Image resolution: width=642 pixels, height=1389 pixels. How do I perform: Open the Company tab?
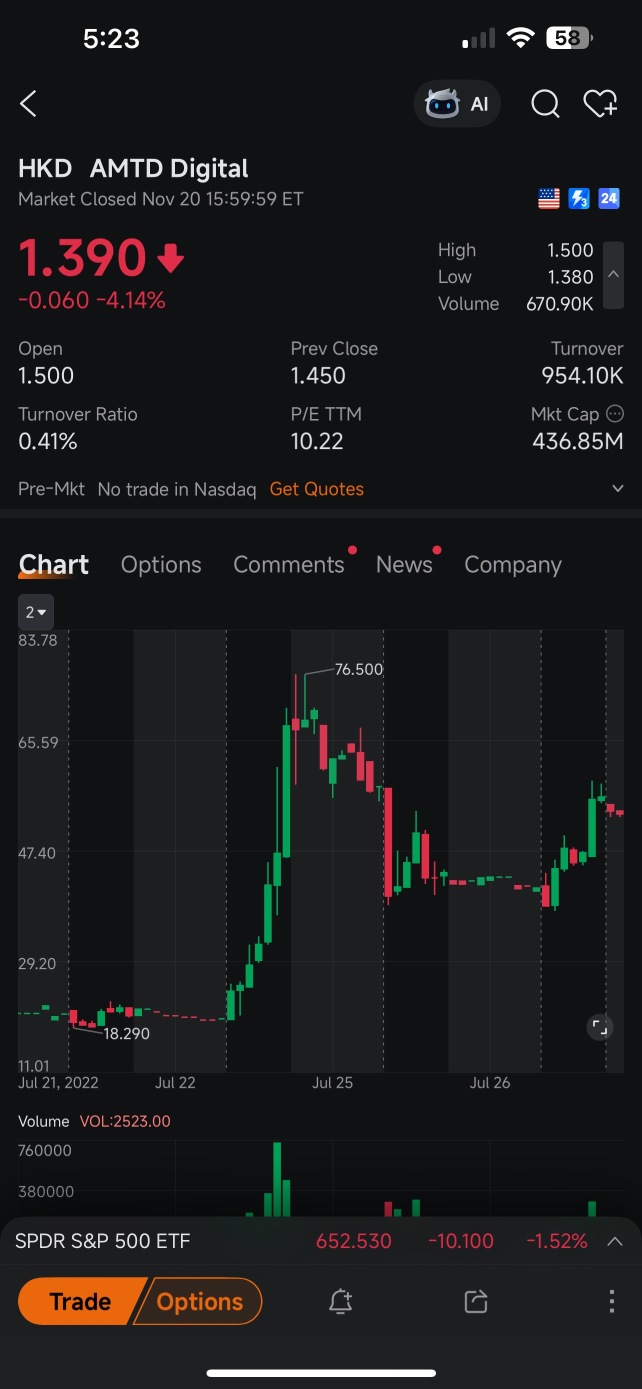tap(513, 565)
